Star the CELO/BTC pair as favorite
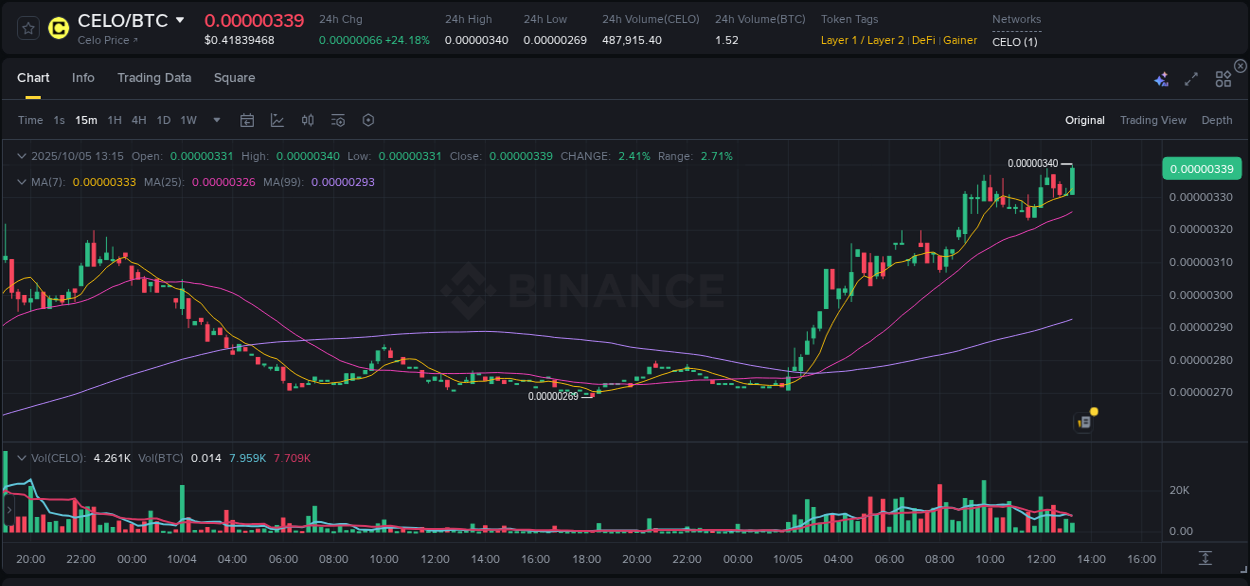1250x586 pixels. (x=27, y=27)
